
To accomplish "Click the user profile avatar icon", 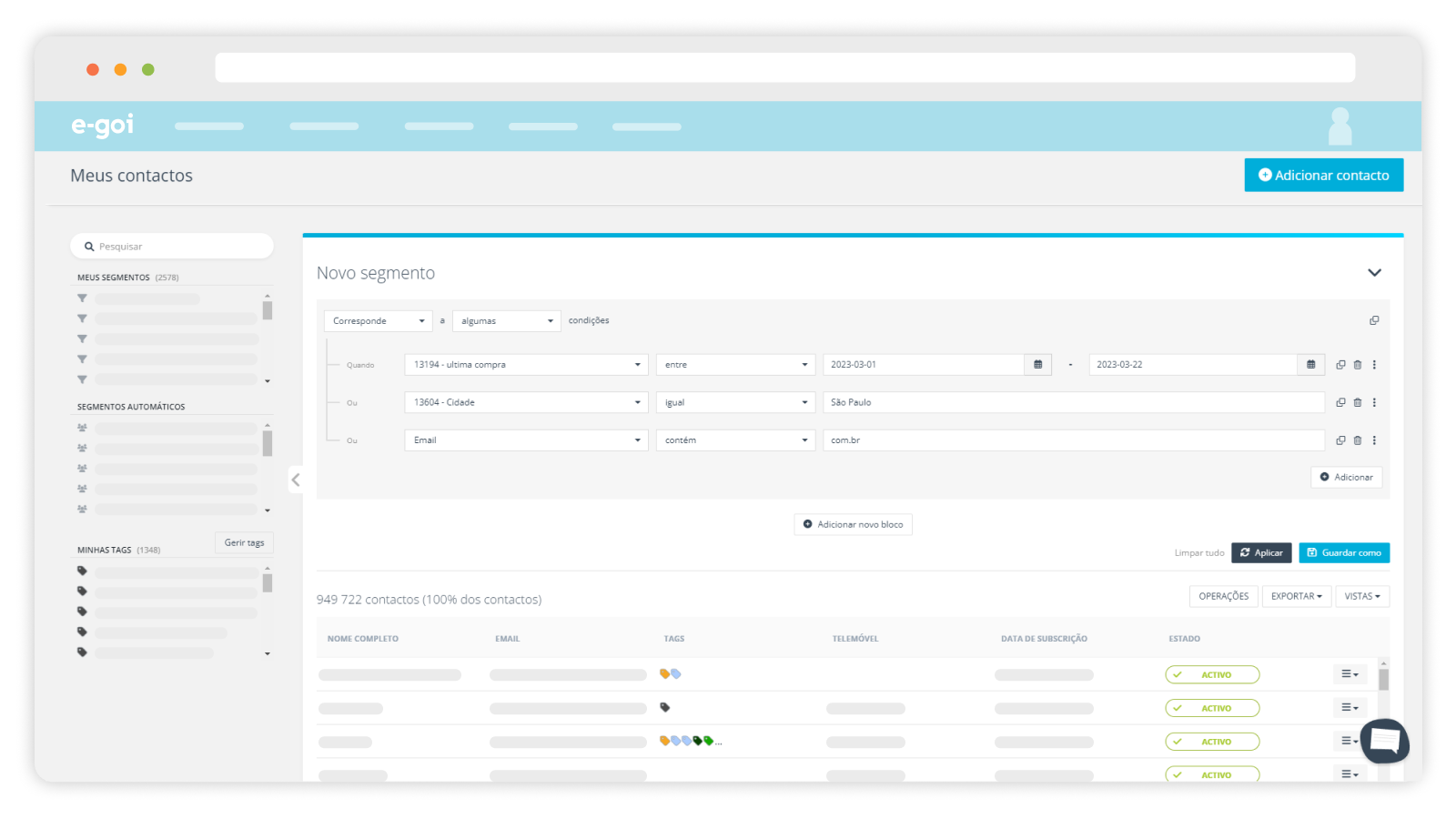I will 1340,126.
